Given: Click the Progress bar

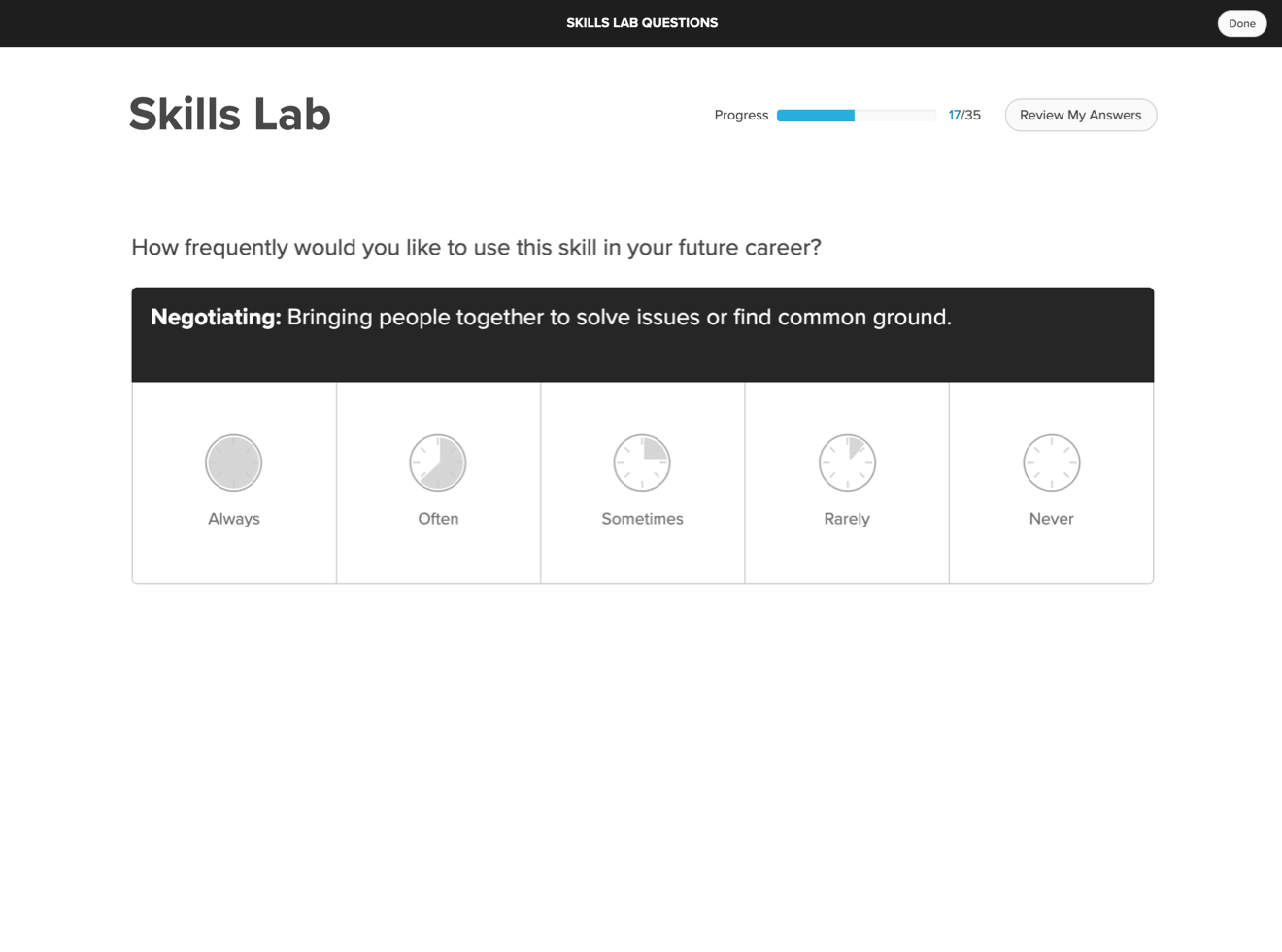Looking at the screenshot, I should click(x=855, y=115).
